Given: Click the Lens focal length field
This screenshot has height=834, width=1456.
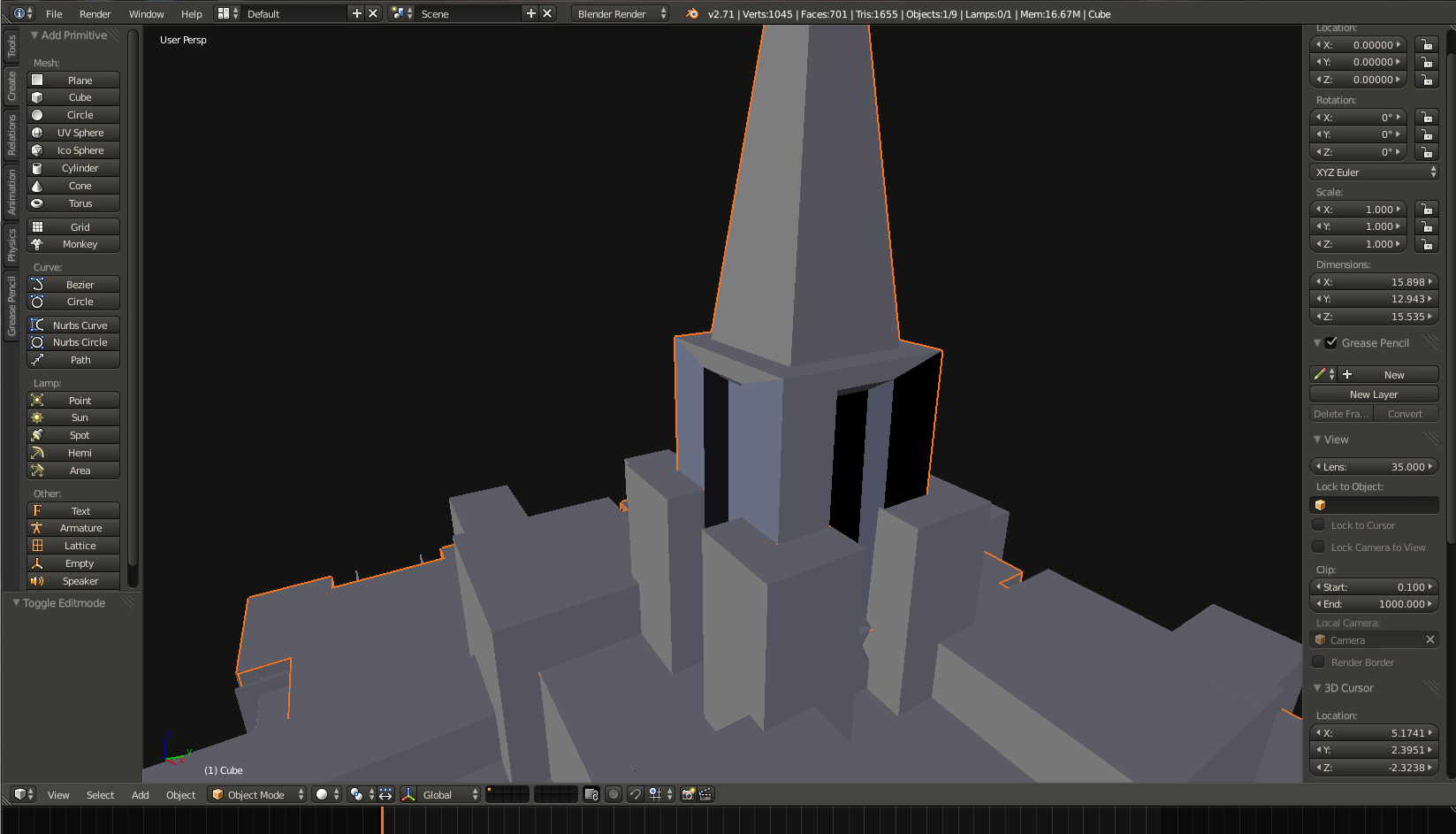Looking at the screenshot, I should pos(1374,467).
